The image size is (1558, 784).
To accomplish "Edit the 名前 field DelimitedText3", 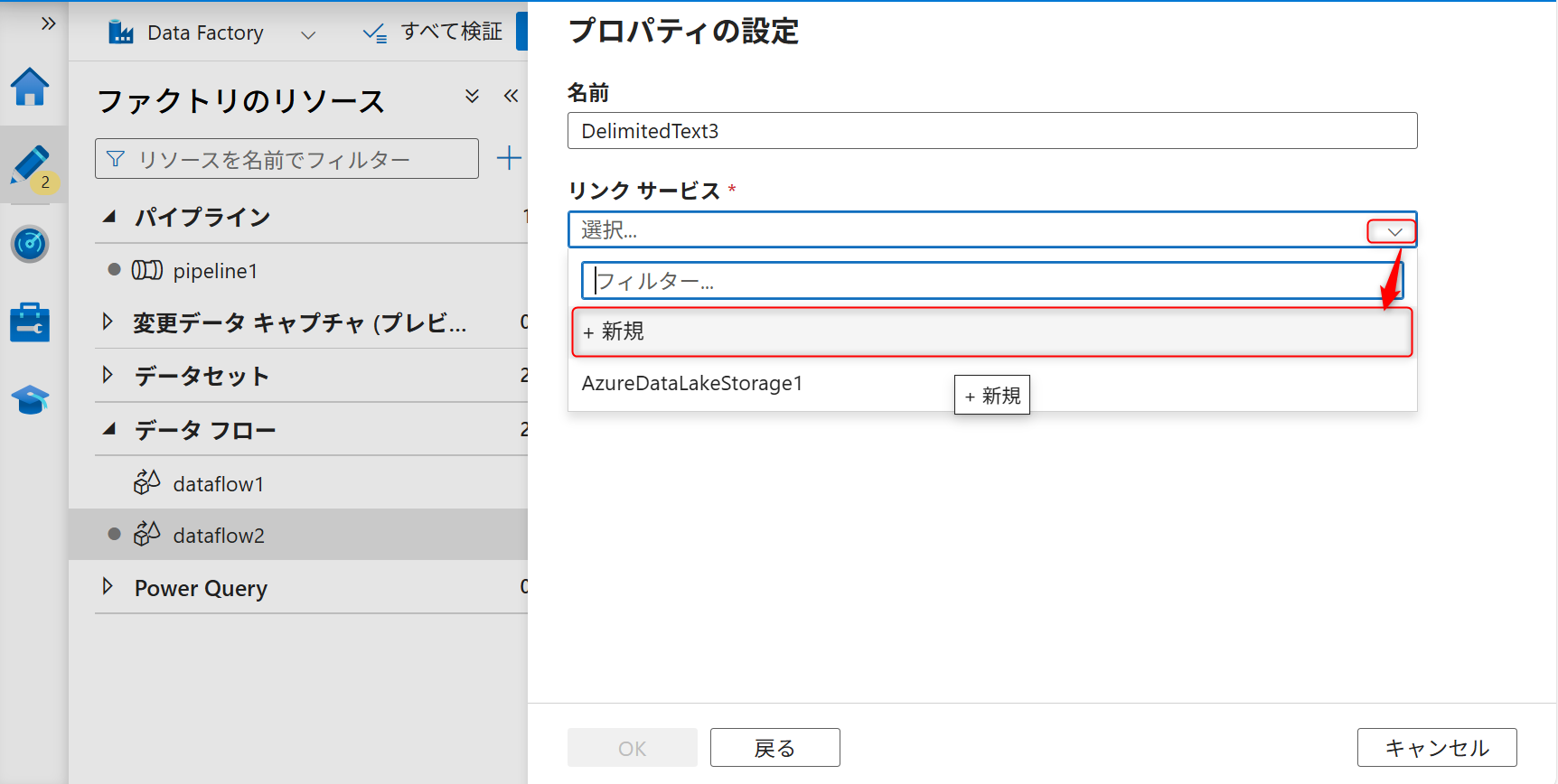I will [992, 131].
